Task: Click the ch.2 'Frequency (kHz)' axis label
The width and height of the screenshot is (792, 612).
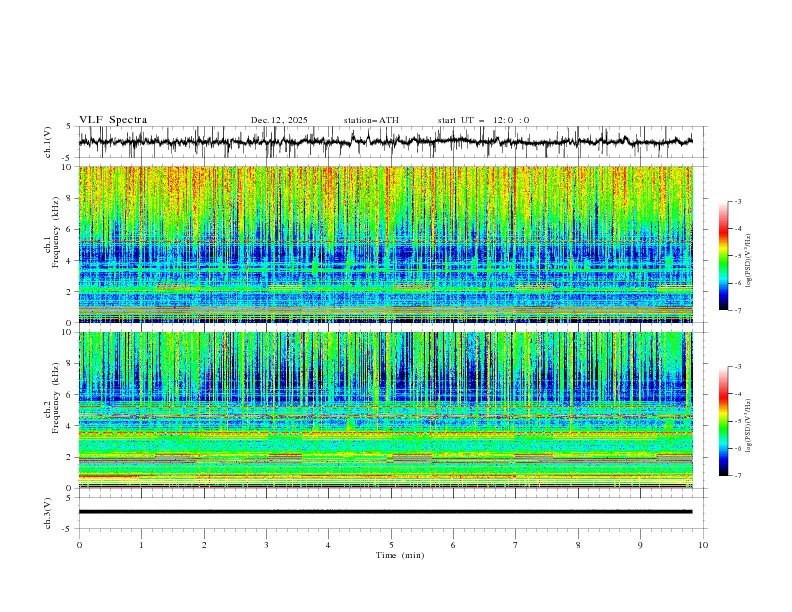Action: tap(56, 397)
